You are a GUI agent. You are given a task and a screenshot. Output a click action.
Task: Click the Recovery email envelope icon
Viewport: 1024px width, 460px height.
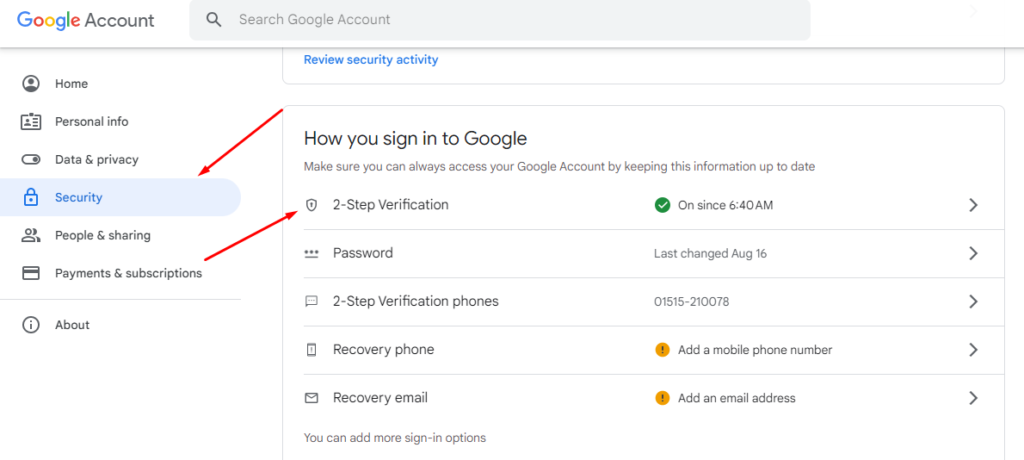(x=312, y=398)
